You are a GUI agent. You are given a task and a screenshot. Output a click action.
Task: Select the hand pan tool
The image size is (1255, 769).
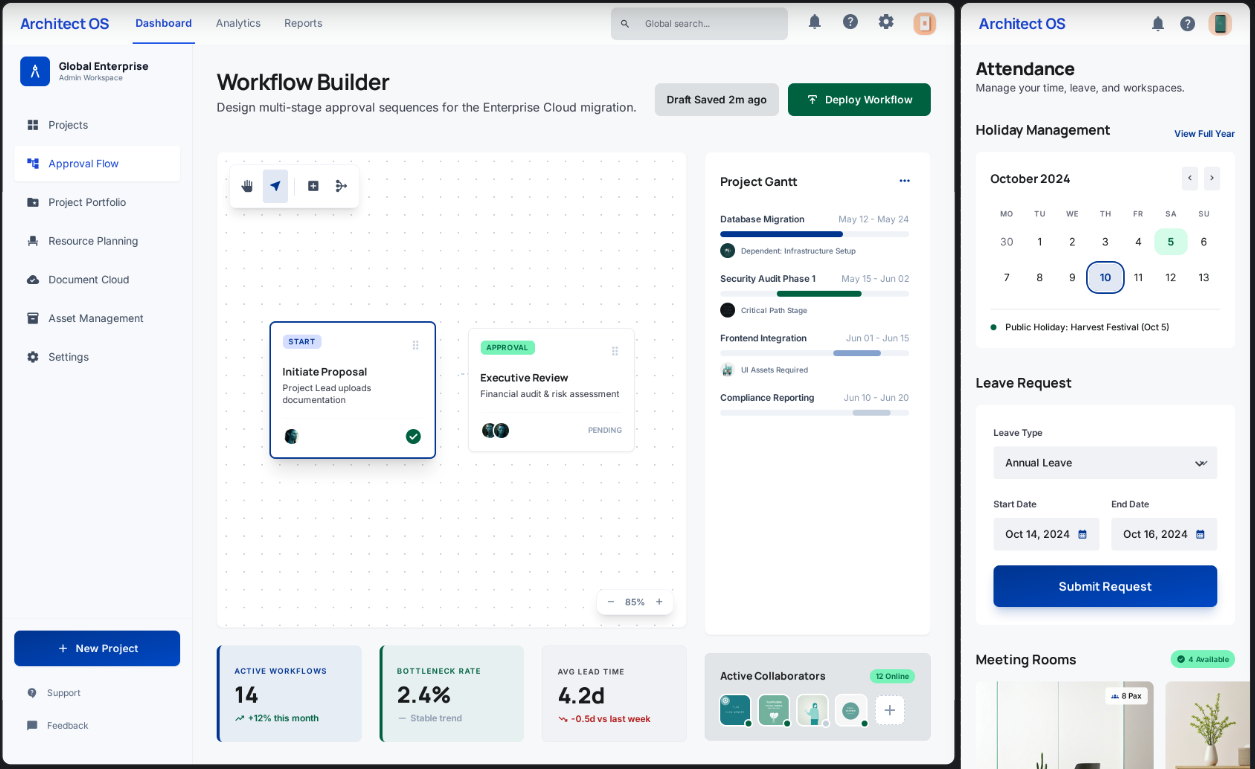247,186
